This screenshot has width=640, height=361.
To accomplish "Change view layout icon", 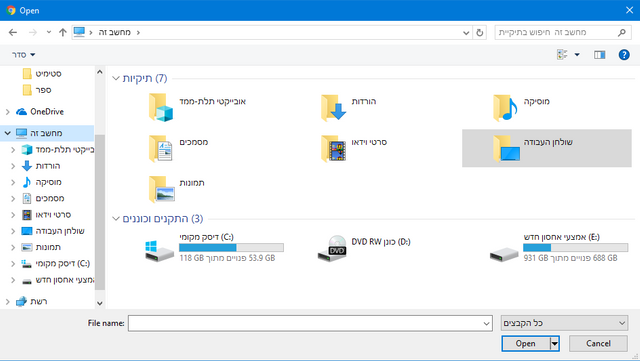I will pyautogui.click(x=562, y=54).
